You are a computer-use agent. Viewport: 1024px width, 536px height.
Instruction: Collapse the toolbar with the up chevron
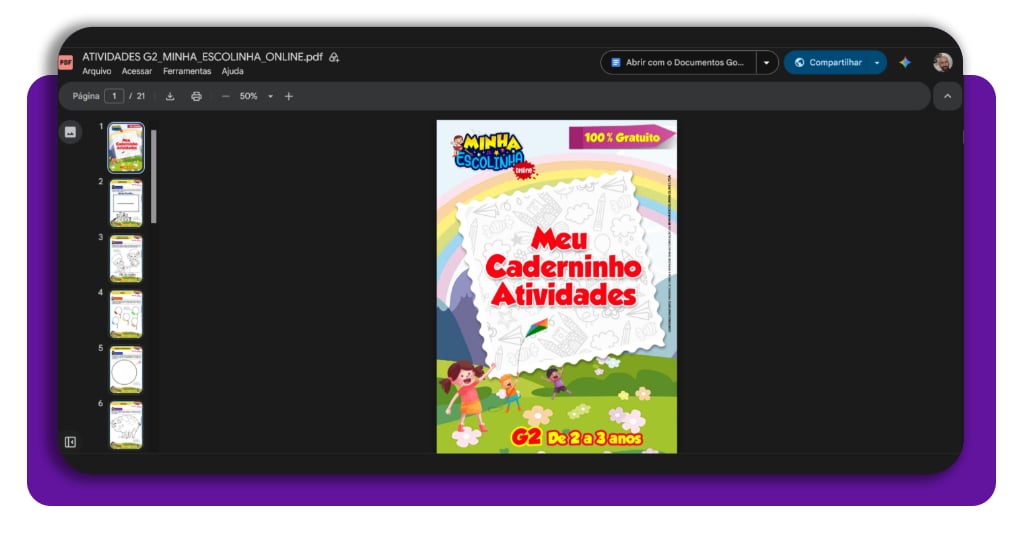[948, 96]
